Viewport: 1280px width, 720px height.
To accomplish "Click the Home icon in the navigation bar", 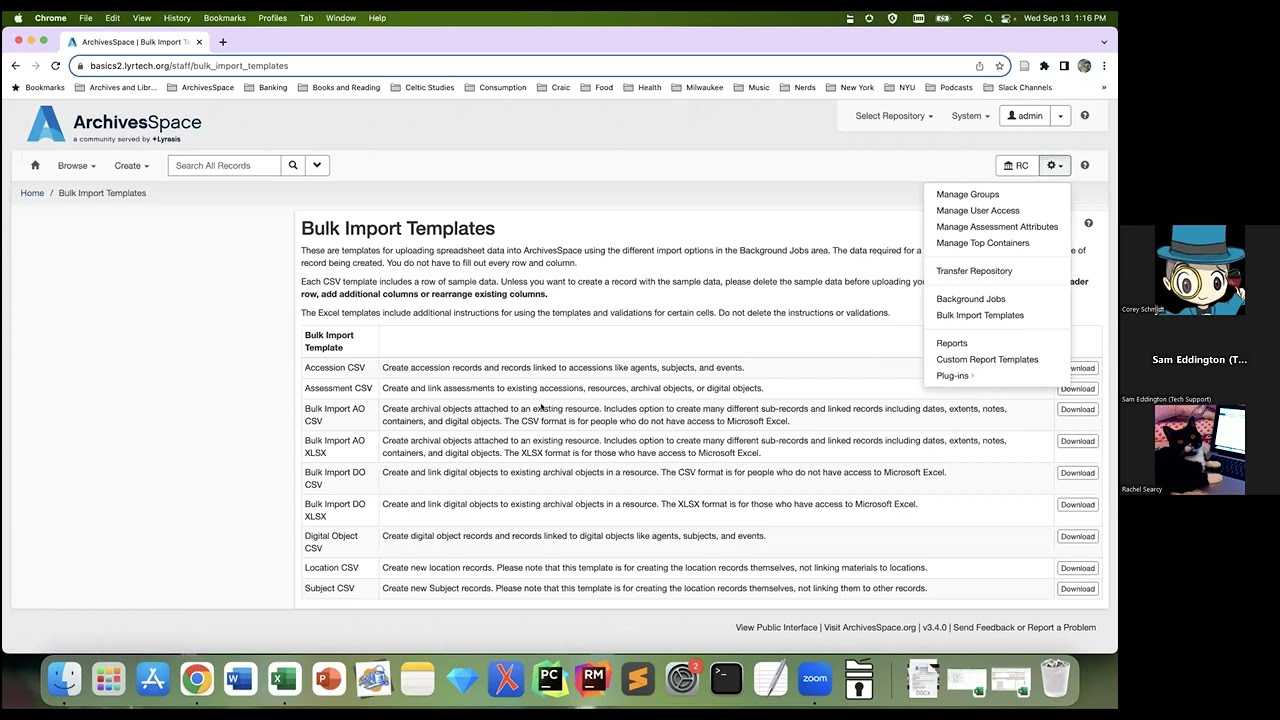I will 35,165.
